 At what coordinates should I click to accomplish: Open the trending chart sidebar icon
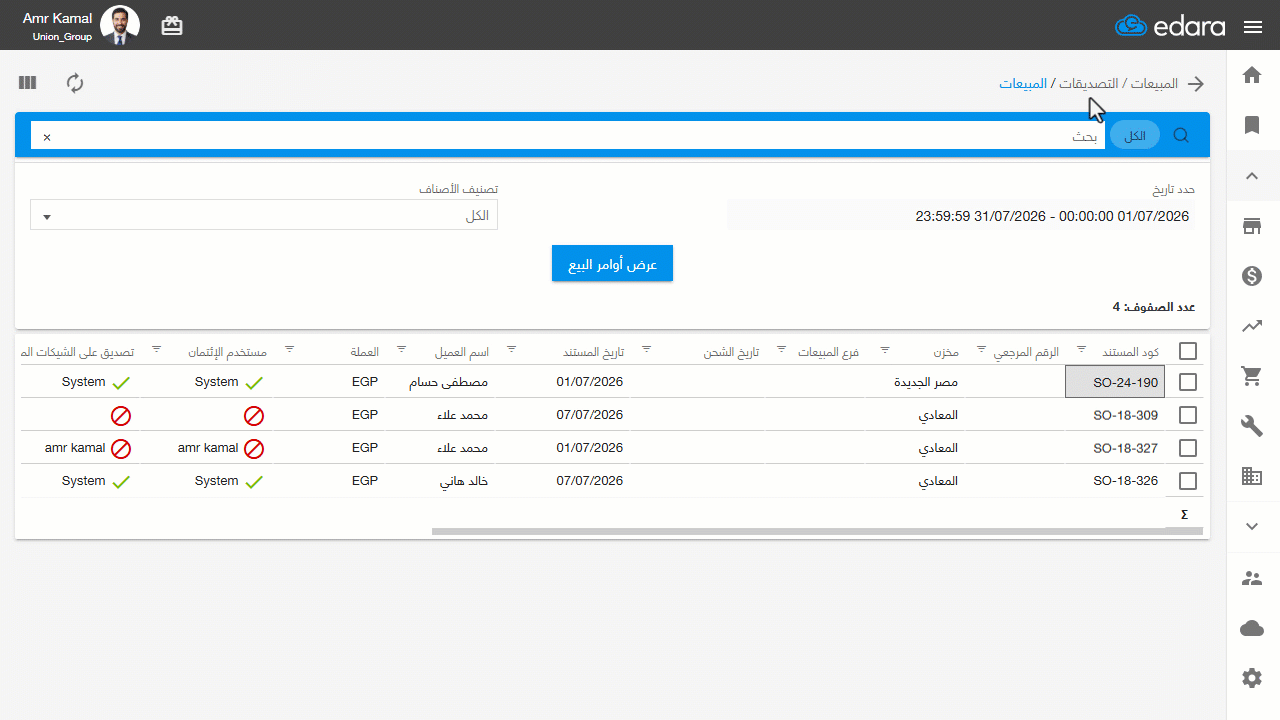[x=1252, y=326]
